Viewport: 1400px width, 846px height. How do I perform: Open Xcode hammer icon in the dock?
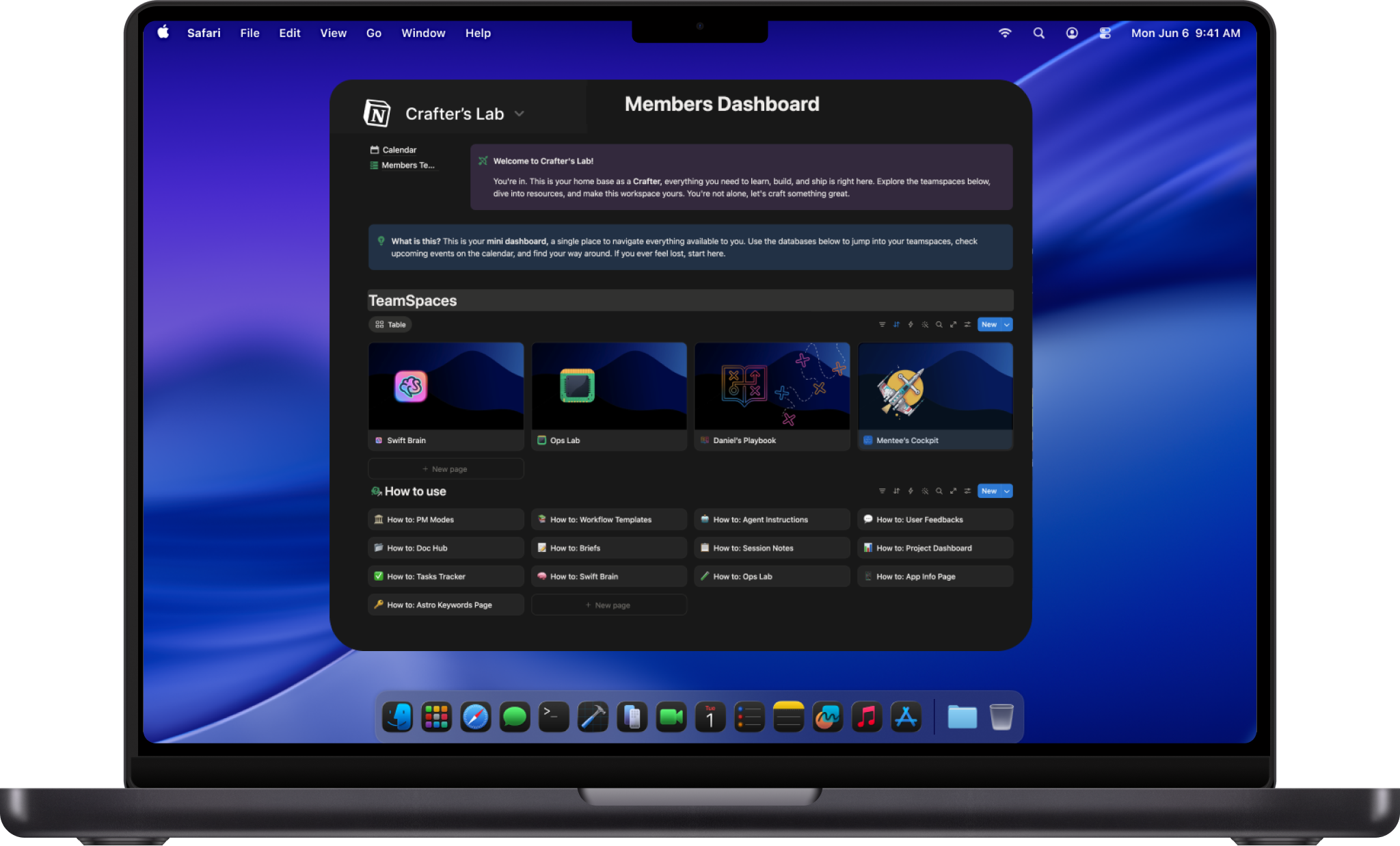coord(593,717)
